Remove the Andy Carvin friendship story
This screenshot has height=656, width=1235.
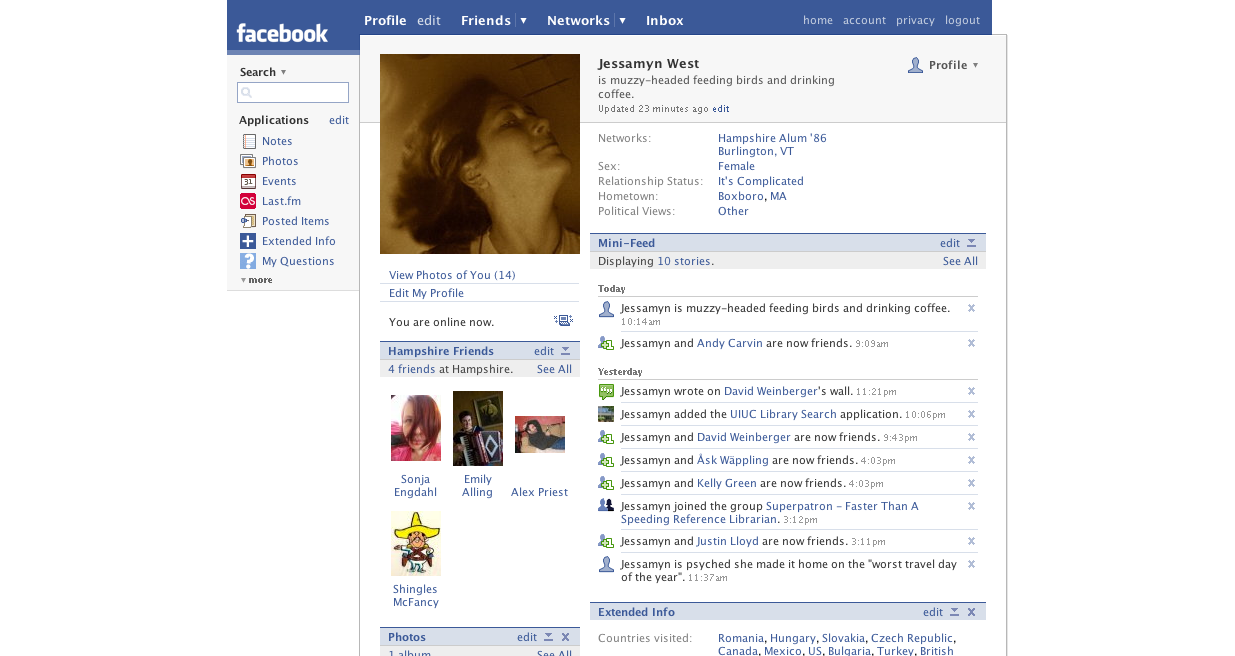[x=971, y=343]
